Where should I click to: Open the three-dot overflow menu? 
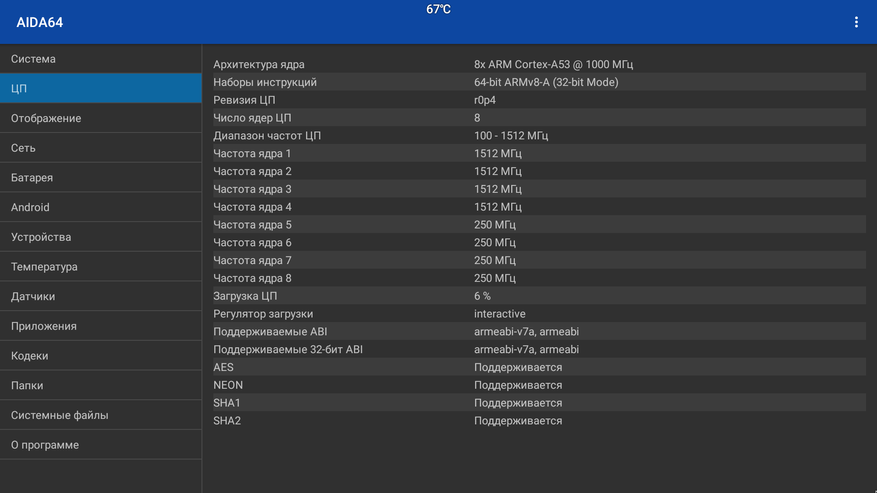point(856,22)
